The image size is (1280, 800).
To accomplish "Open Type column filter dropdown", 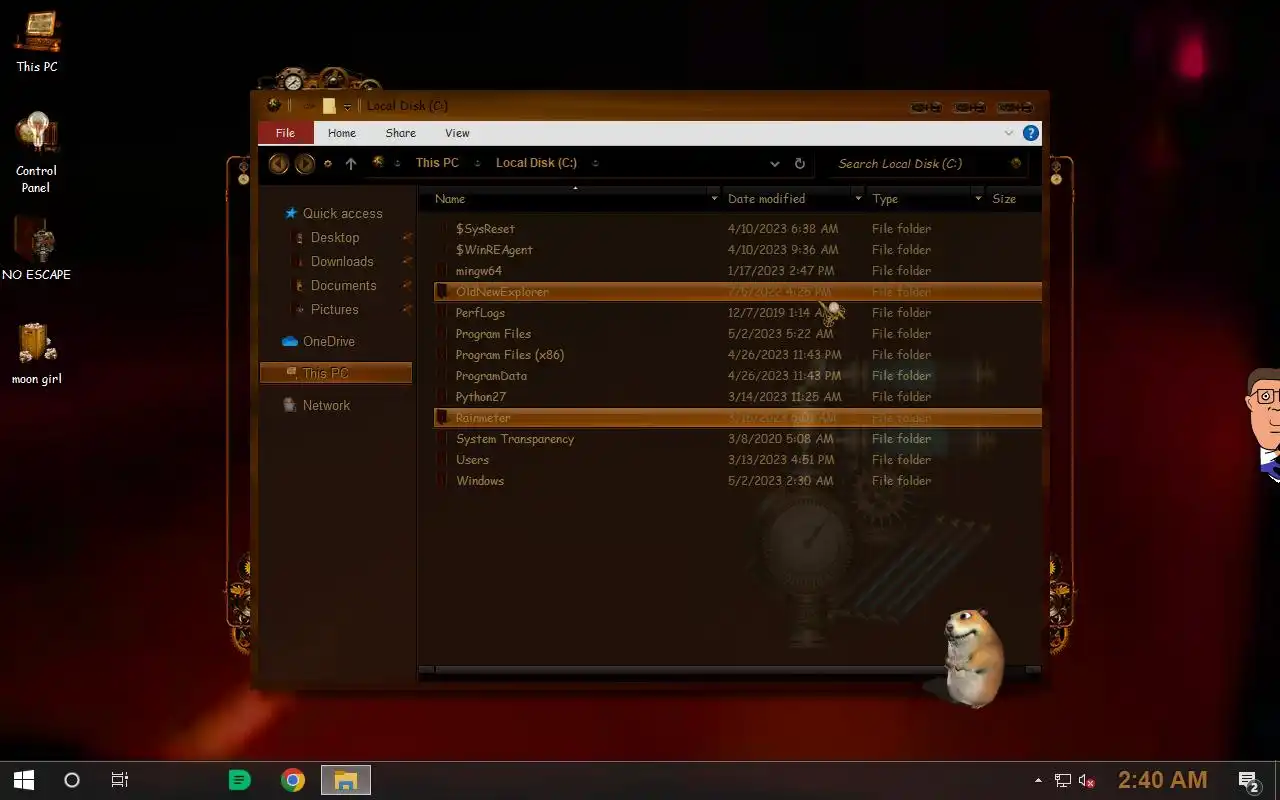I will [978, 199].
